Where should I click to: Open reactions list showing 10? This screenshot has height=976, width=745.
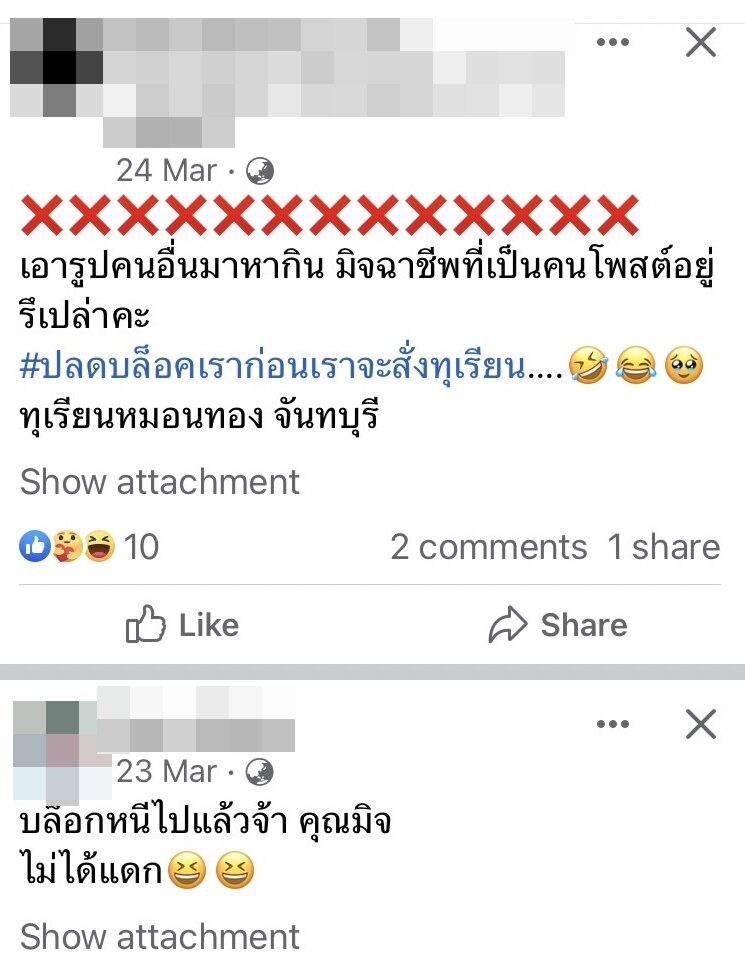[x=89, y=547]
